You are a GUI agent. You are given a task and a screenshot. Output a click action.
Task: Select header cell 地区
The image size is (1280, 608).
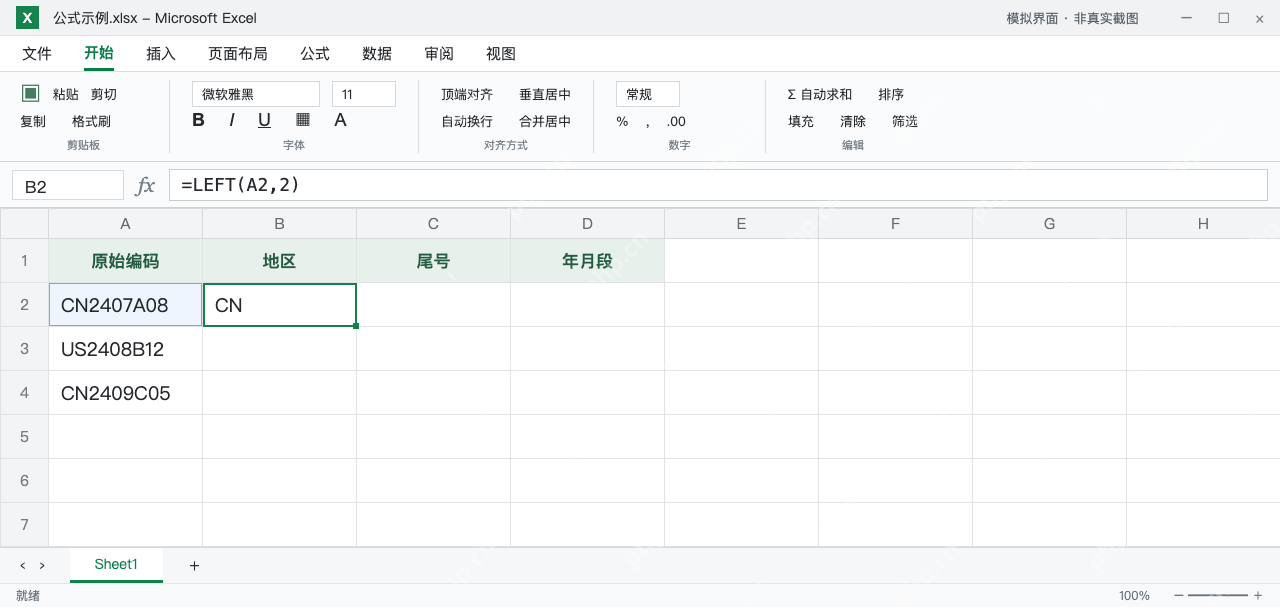pos(280,261)
